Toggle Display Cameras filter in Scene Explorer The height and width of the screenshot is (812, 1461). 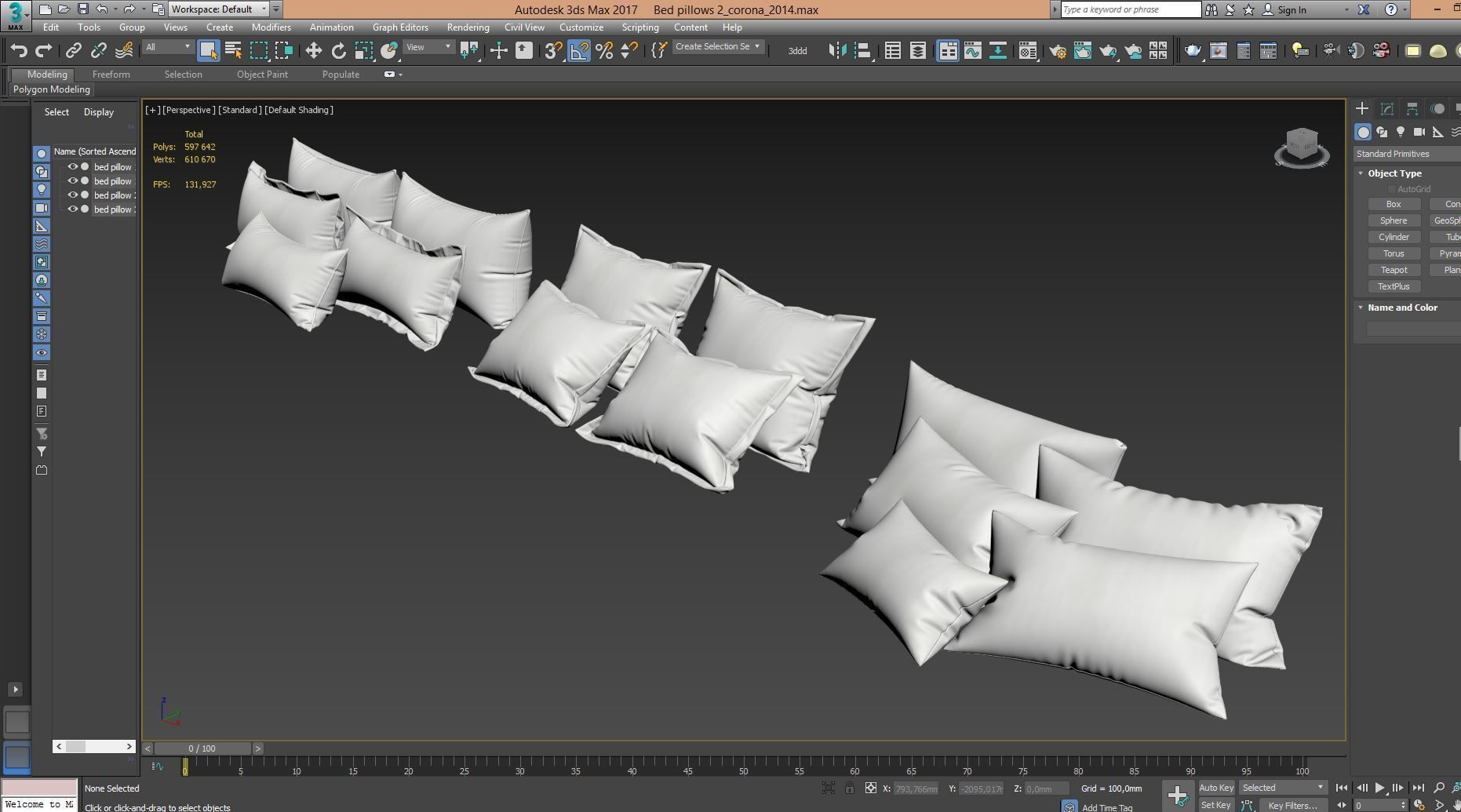(x=42, y=208)
